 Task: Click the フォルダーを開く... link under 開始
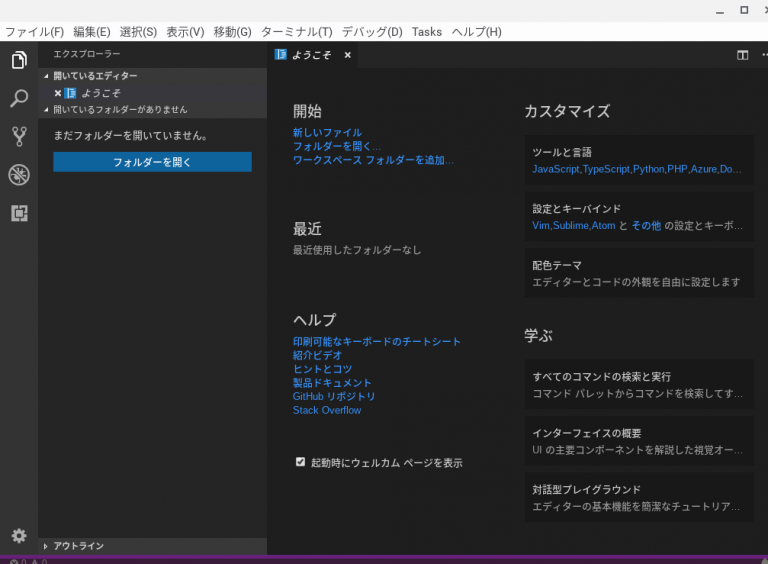(x=336, y=146)
